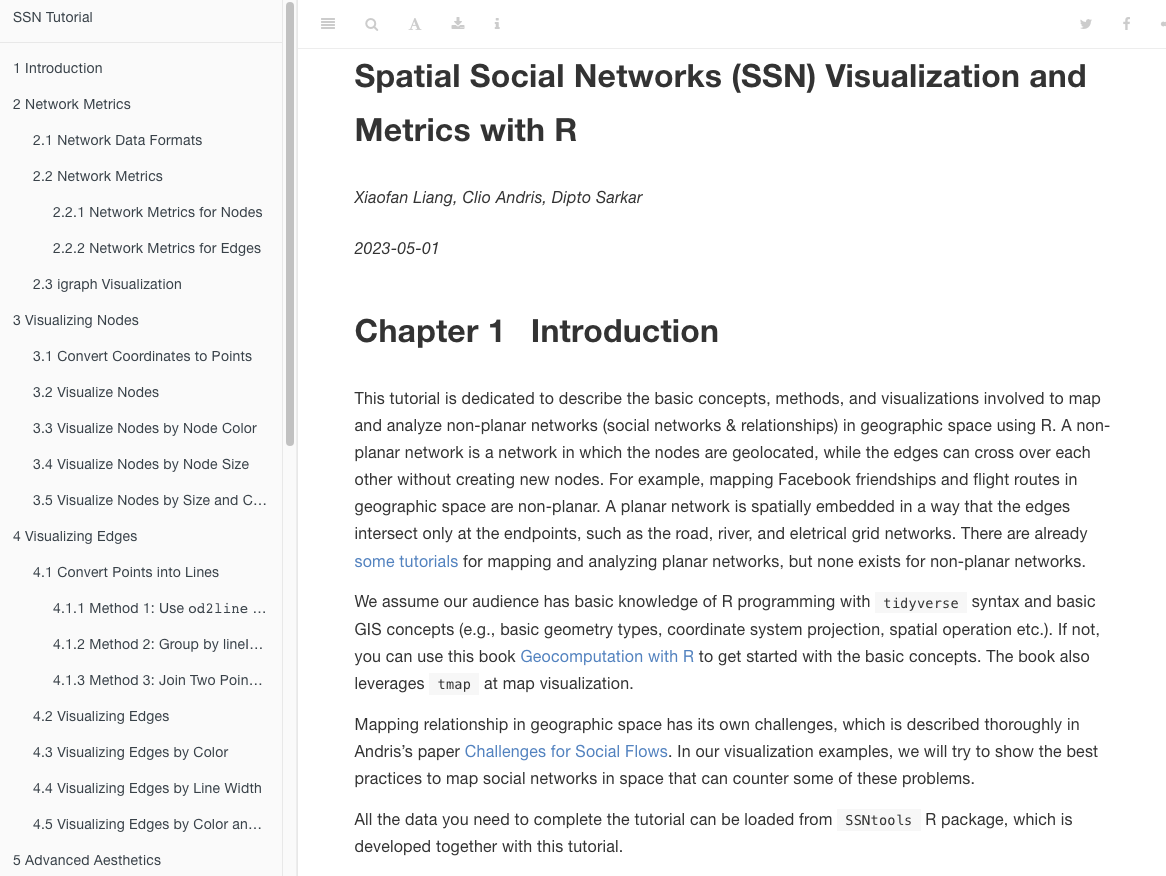Toggle the sidebar with the hamburger icon
This screenshot has height=876, width=1166.
327,23
